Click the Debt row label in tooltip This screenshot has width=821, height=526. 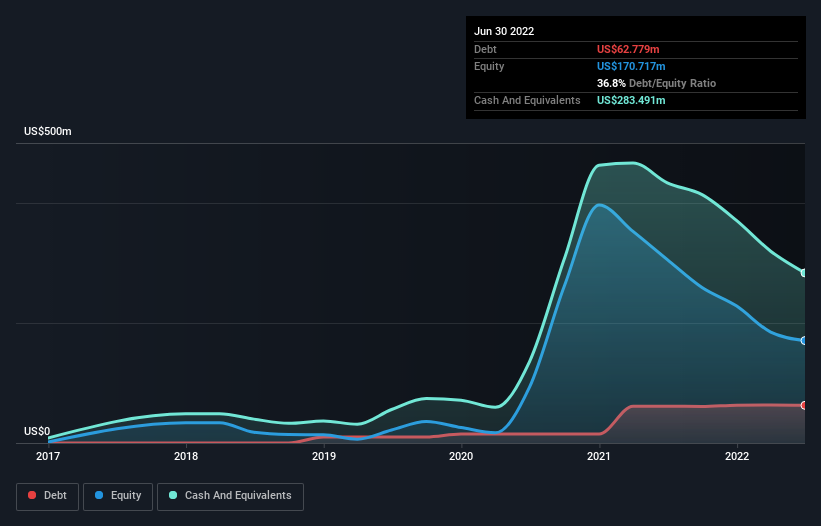485,49
